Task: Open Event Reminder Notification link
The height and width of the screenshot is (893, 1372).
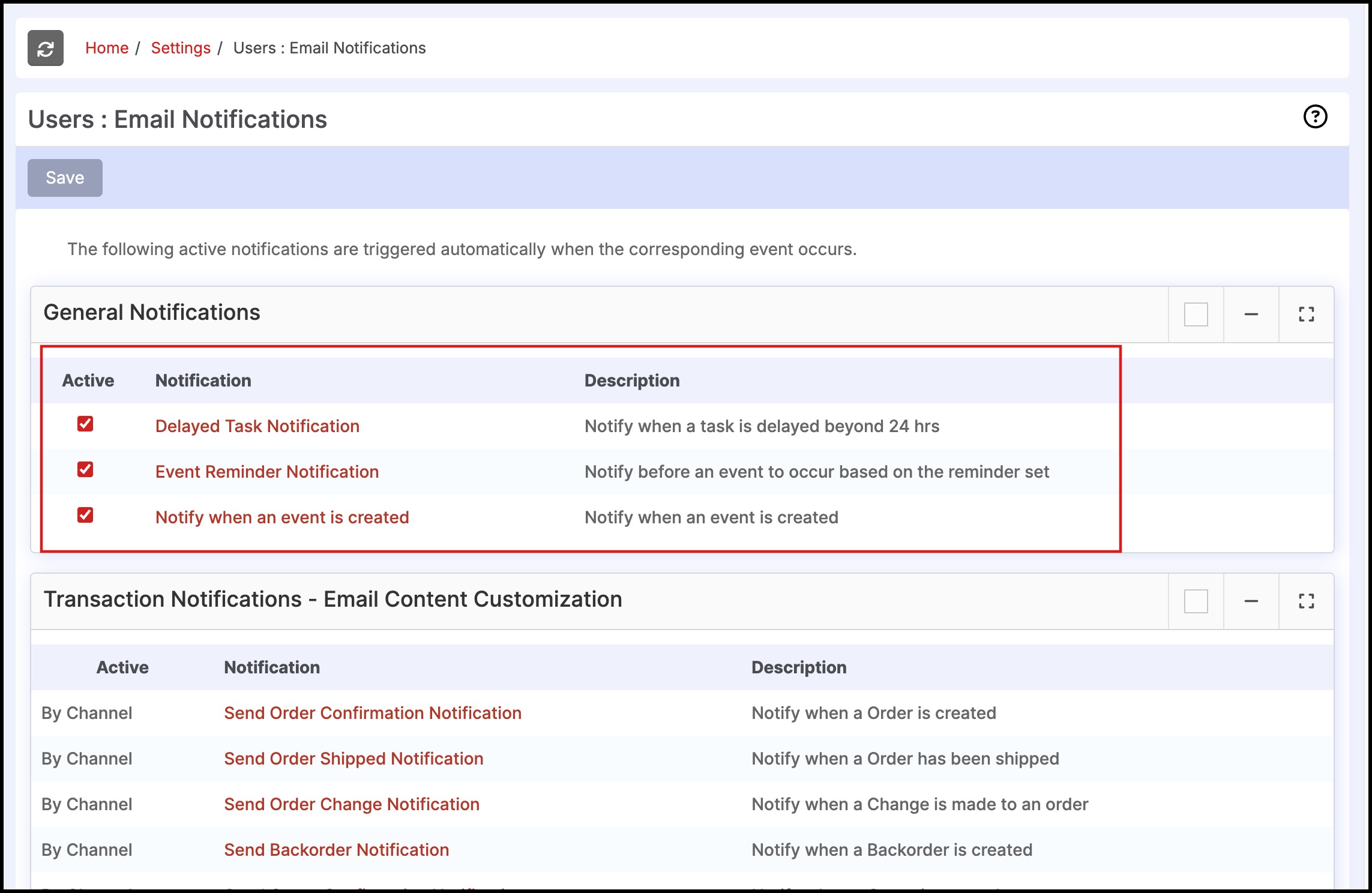Action: (267, 472)
